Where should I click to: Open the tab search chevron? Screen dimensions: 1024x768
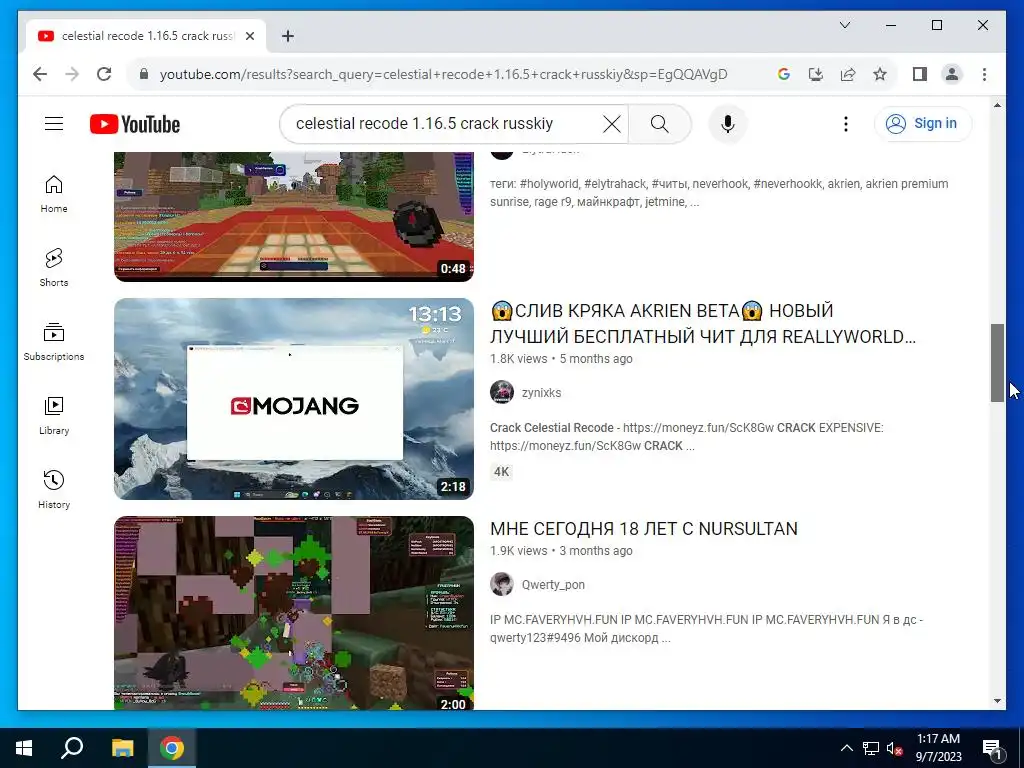click(844, 25)
